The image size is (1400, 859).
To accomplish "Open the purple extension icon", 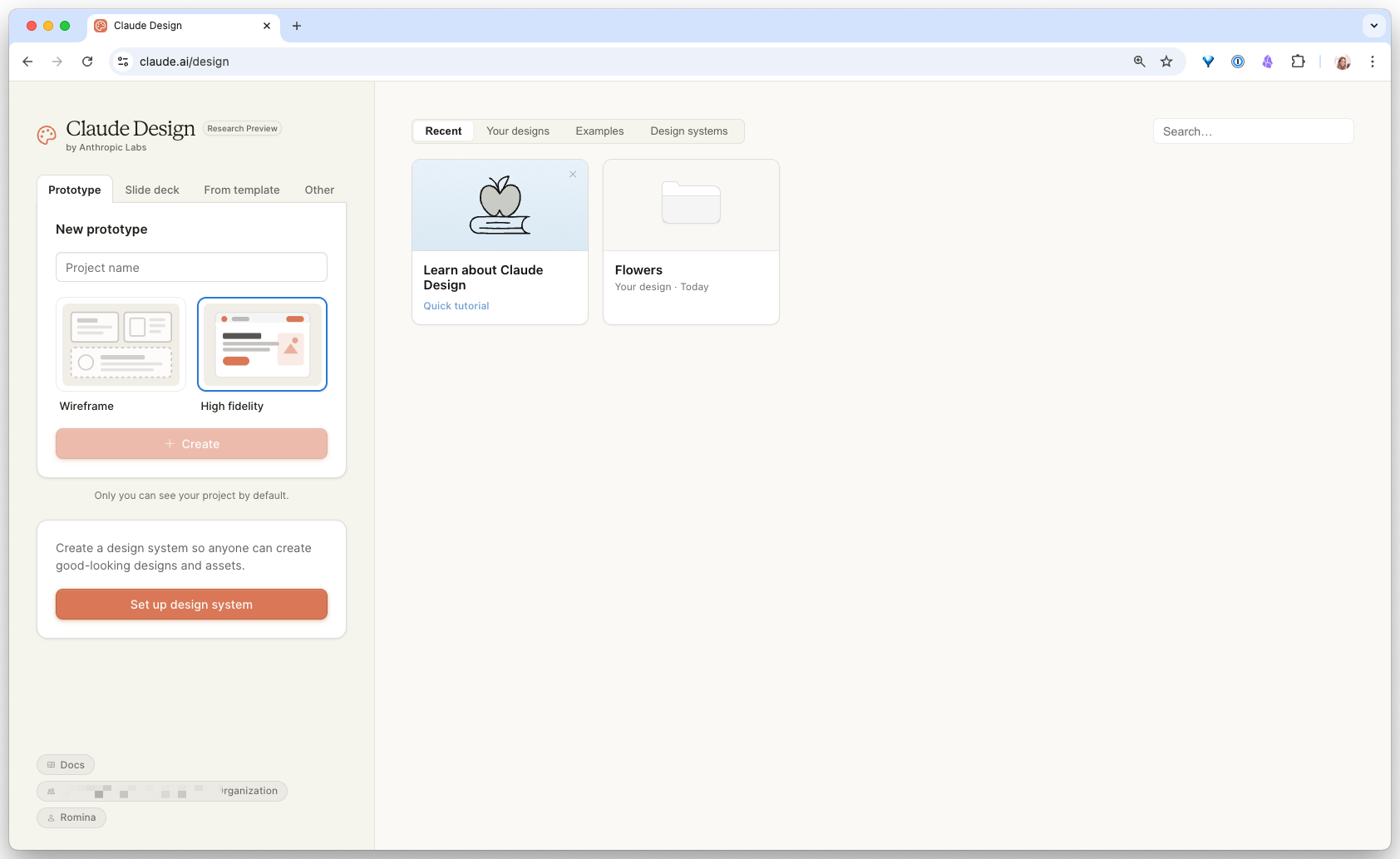I will pos(1268,62).
